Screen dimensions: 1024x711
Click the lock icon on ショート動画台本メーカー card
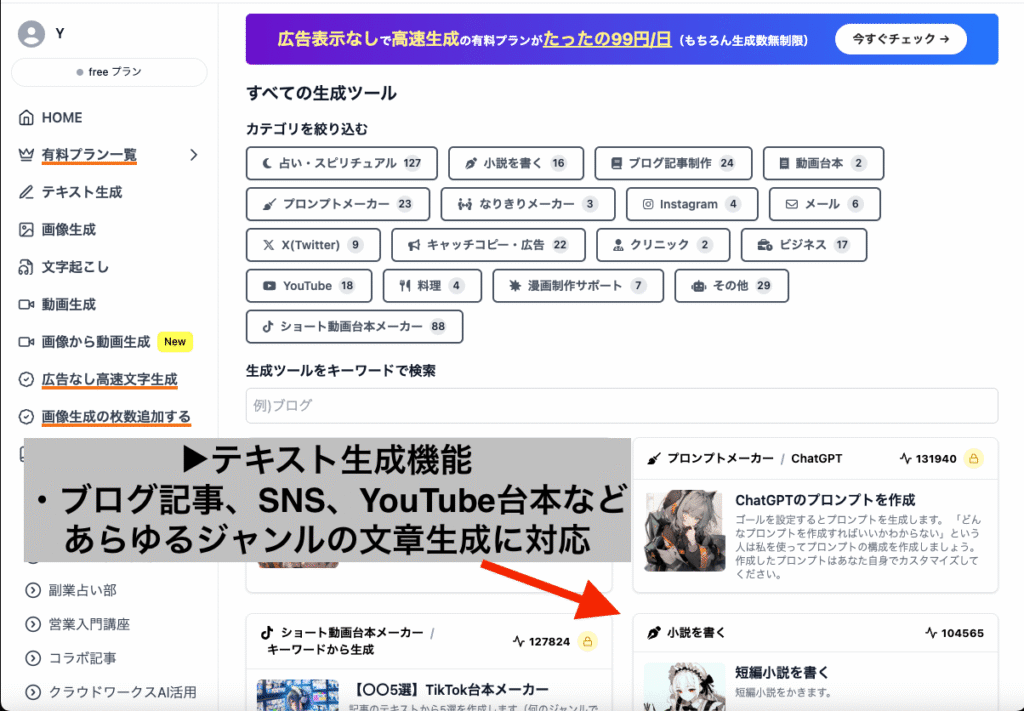click(x=588, y=641)
